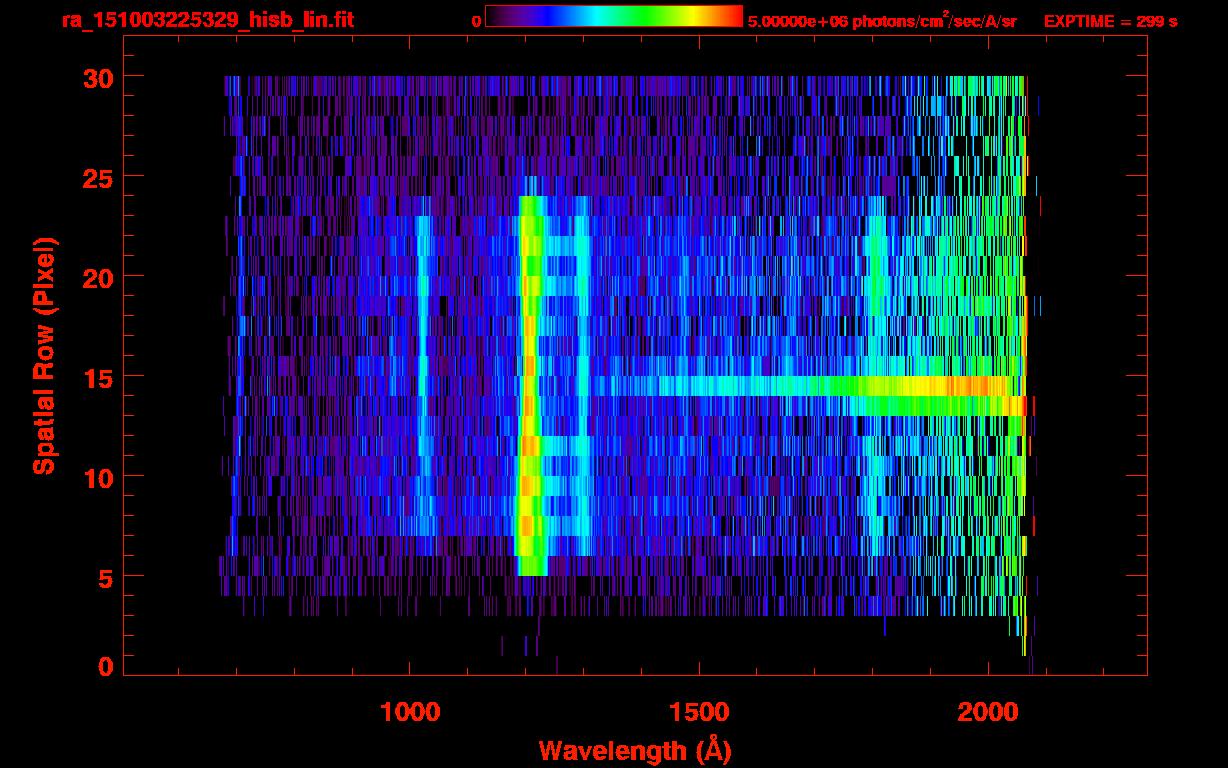Click the 15 spatial row tick label
Viewport: 1228px width, 768px height.
[97, 377]
